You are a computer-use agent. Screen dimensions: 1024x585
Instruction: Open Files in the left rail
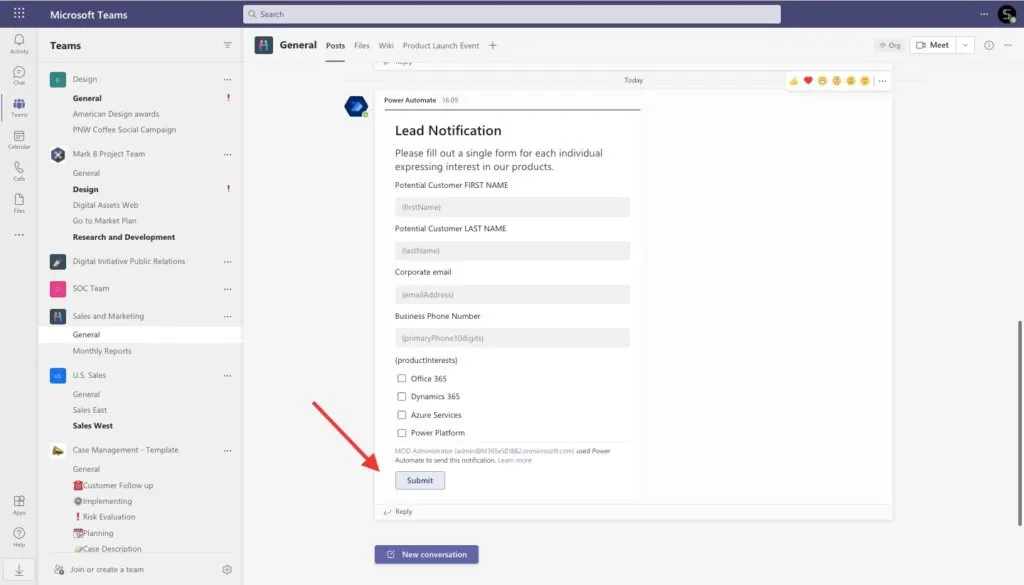(19, 202)
